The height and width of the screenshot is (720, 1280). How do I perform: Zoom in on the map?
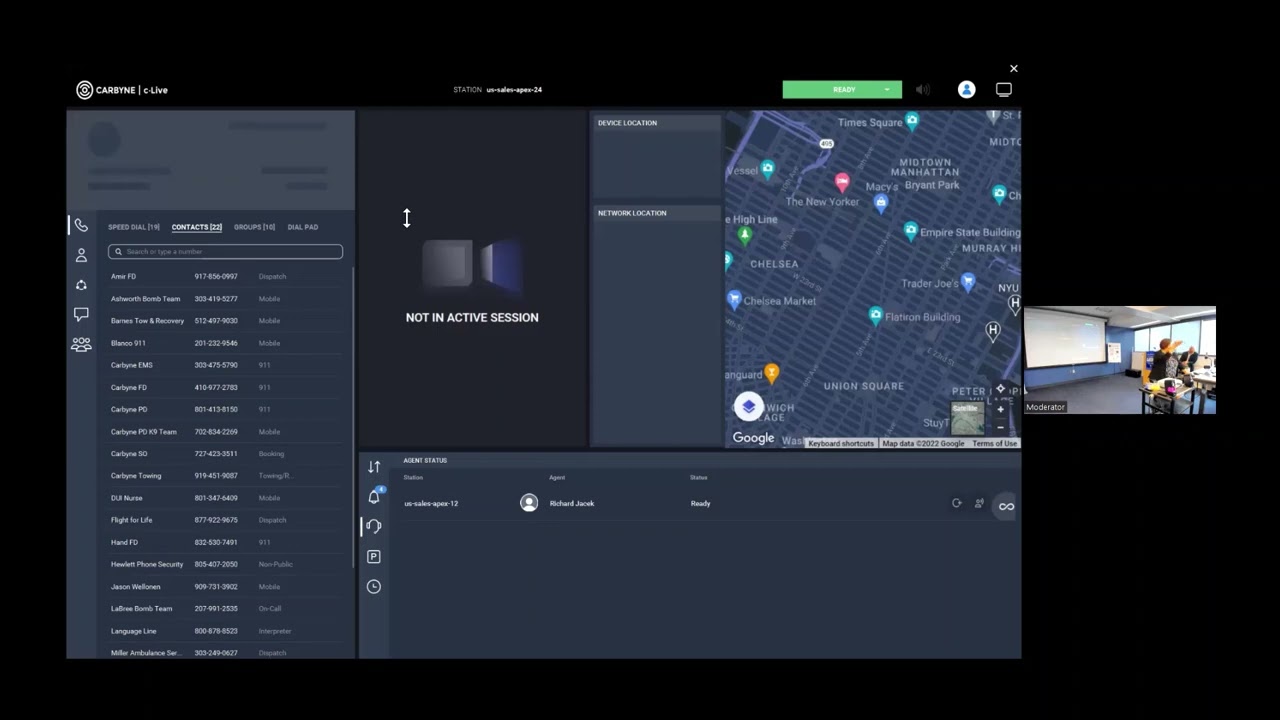pos(1000,409)
